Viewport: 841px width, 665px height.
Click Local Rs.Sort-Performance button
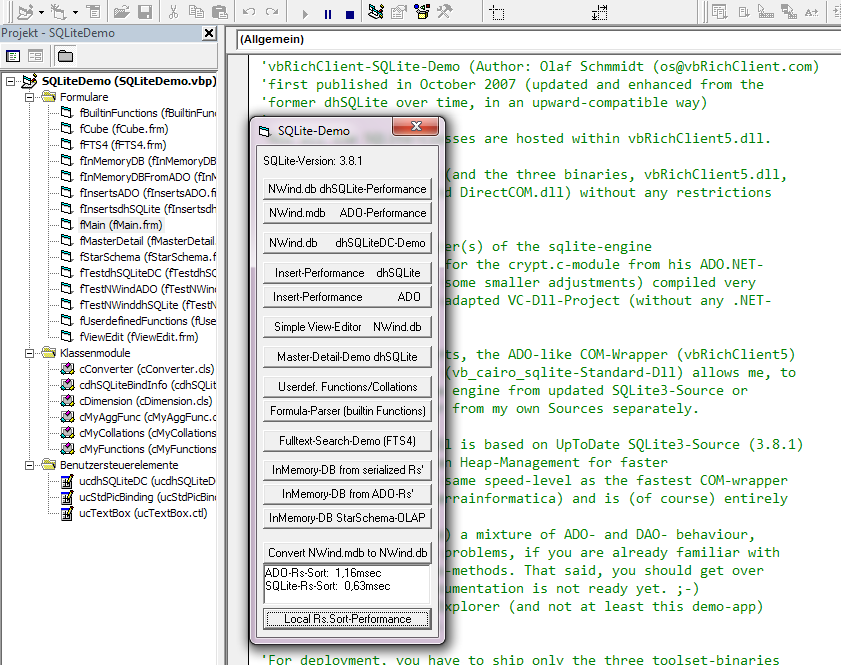pos(347,619)
